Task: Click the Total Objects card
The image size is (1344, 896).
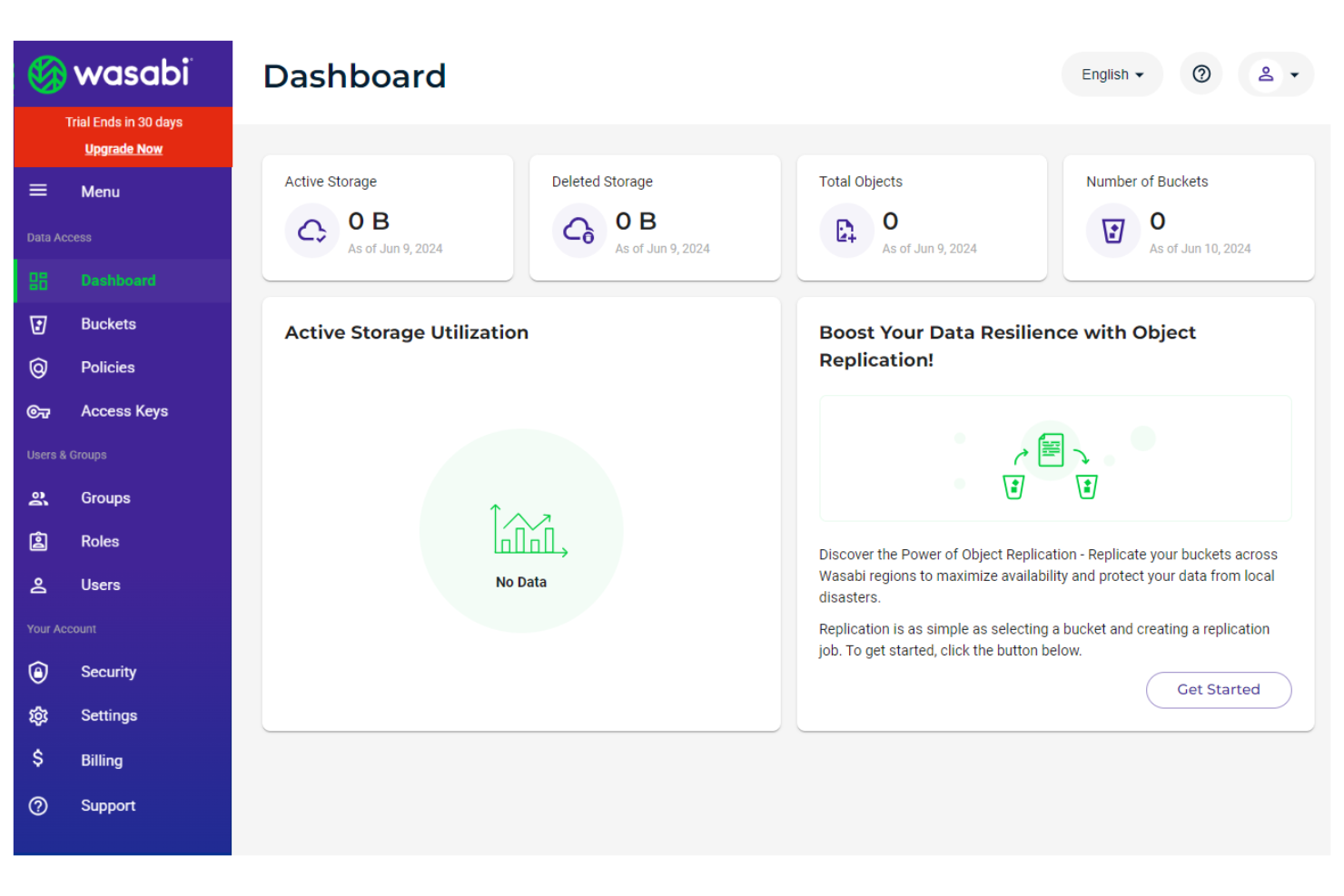Action: pos(922,218)
